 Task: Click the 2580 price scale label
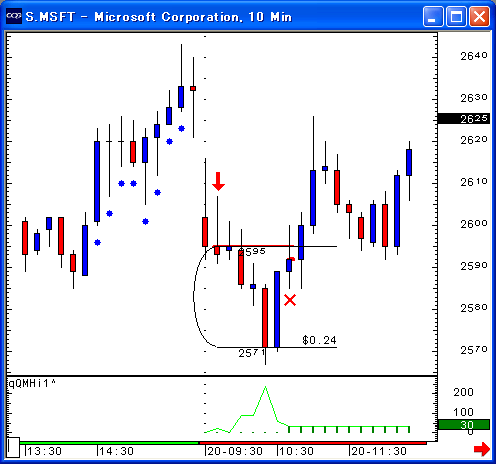click(474, 308)
